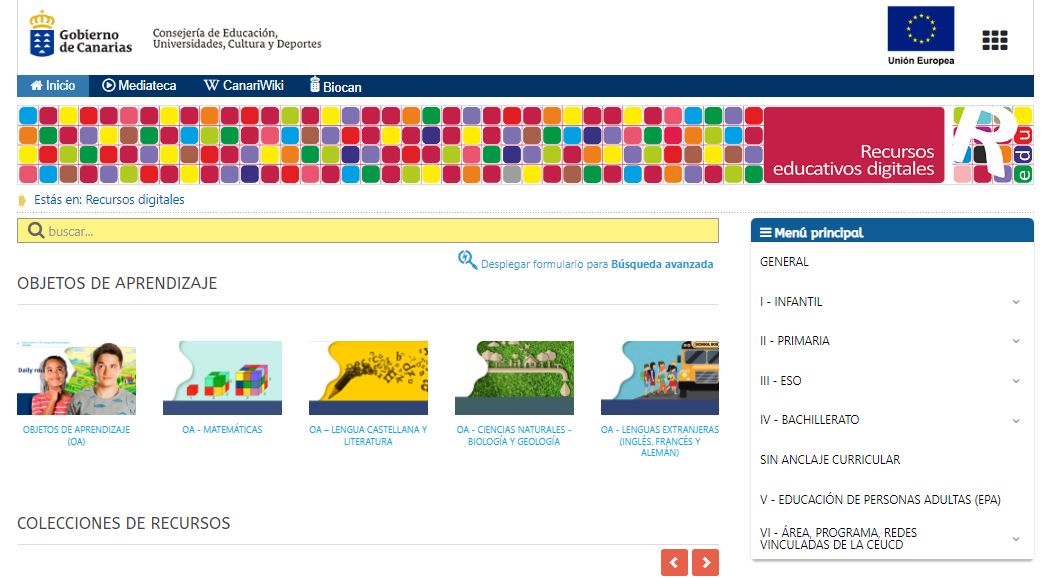
Task: Click the Recursos educativos digitales banner logo
Action: click(x=991, y=145)
